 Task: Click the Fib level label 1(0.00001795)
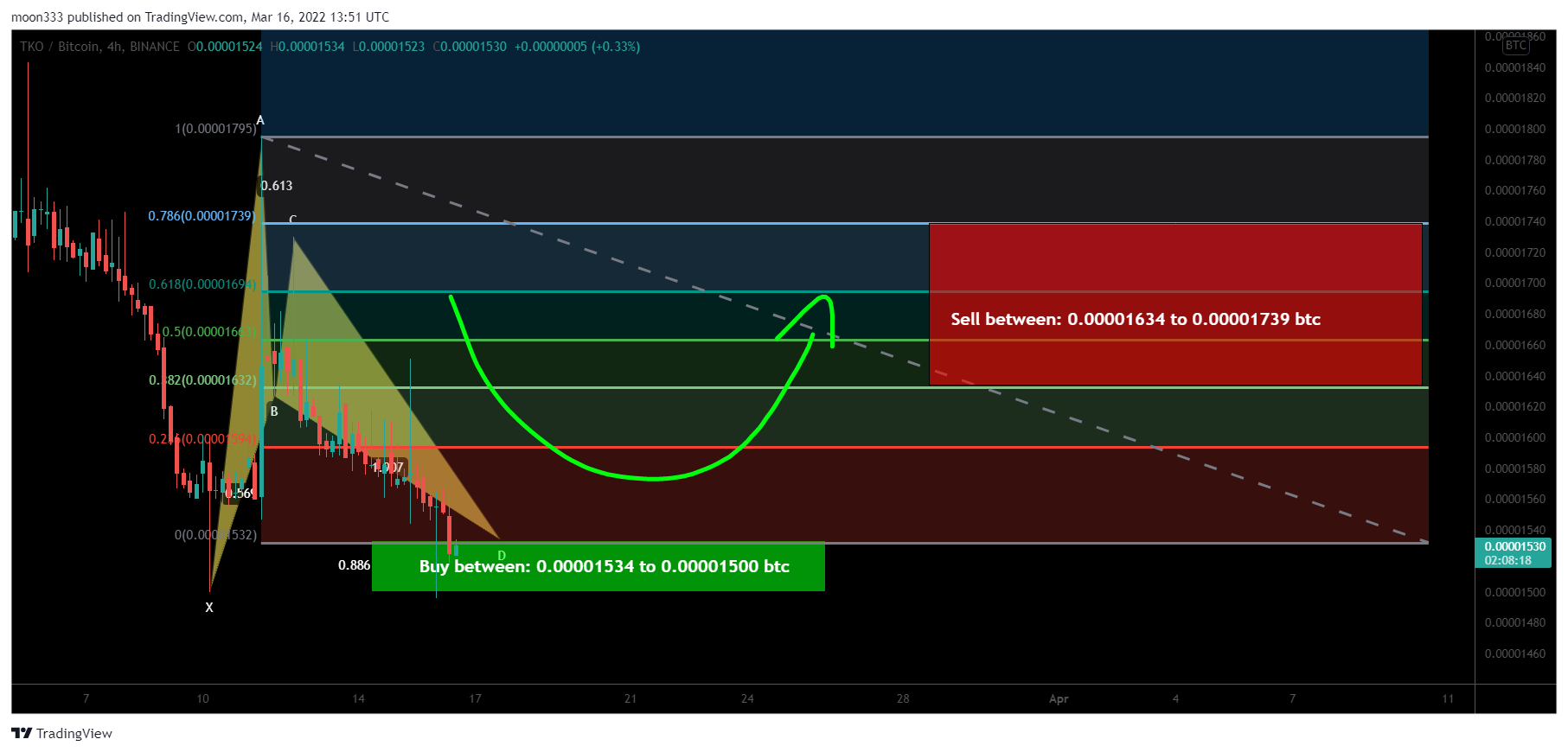pyautogui.click(x=215, y=129)
